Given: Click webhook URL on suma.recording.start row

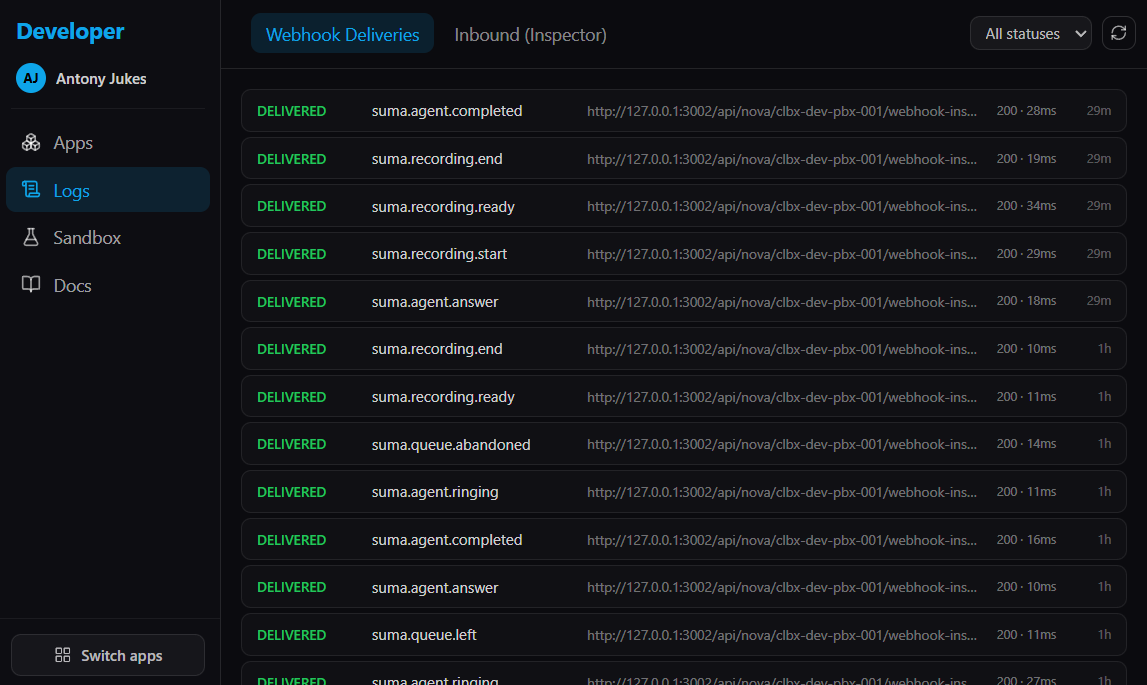Looking at the screenshot, I should pyautogui.click(x=781, y=254).
